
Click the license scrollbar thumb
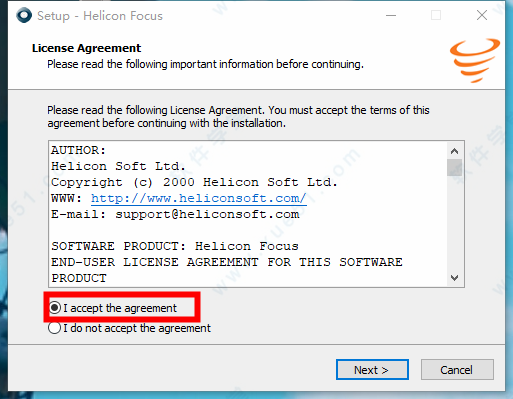454,168
